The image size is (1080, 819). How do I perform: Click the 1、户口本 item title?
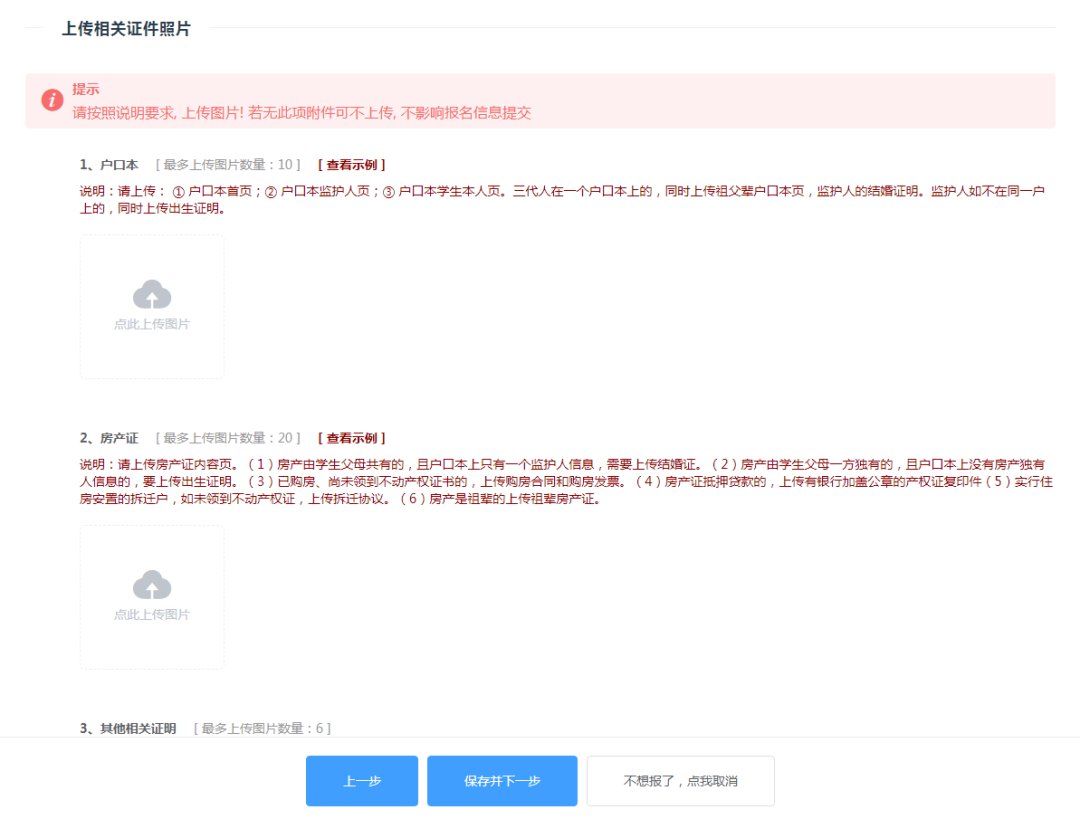tap(109, 165)
